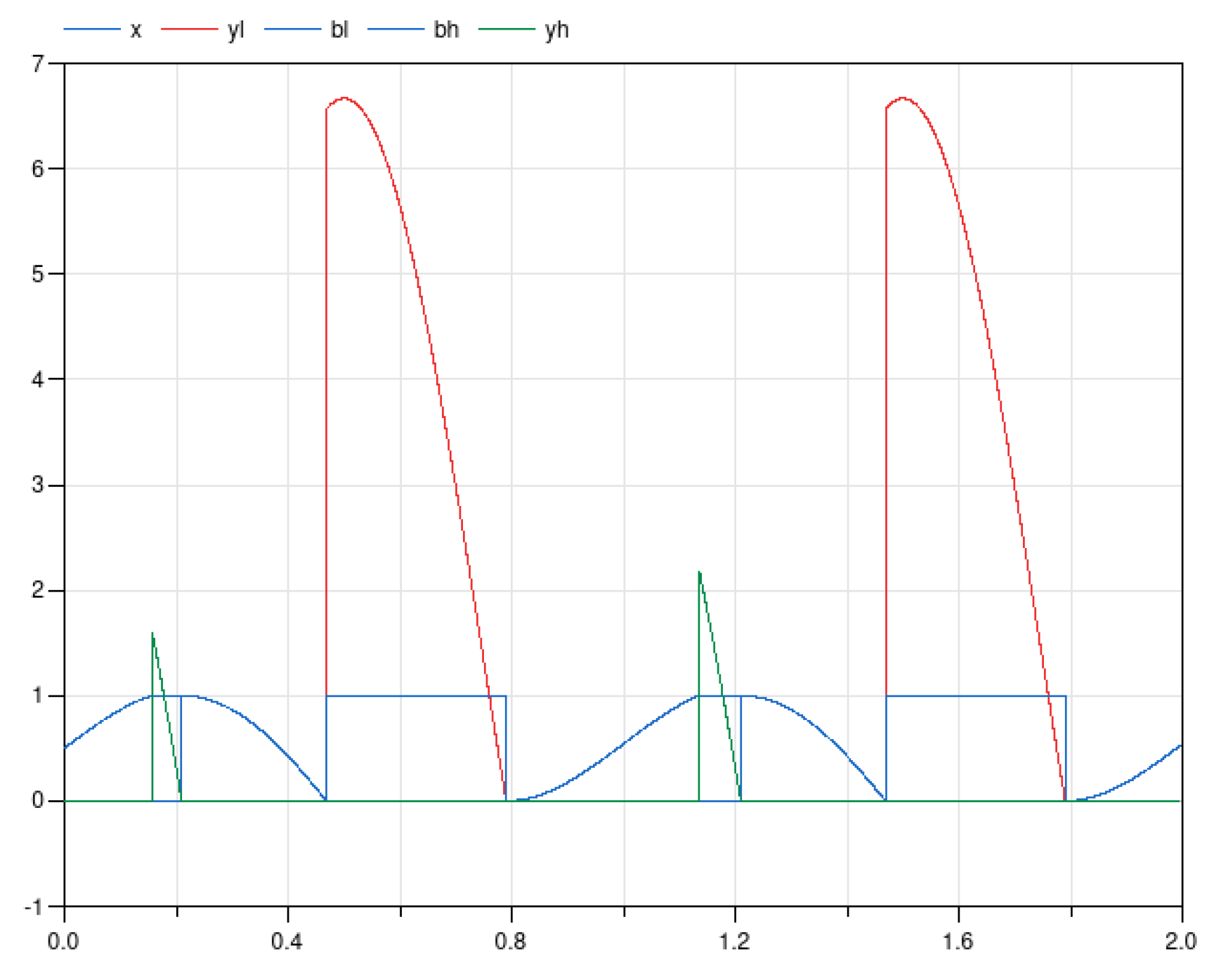The height and width of the screenshot is (980, 1221).
Task: Click the green line sample beside yh
Action: (507, 30)
